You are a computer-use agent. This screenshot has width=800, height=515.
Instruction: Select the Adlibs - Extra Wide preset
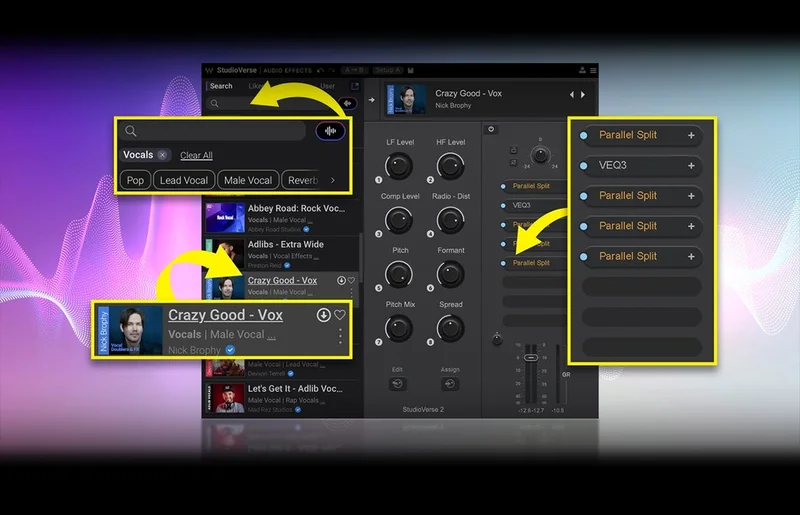282,254
